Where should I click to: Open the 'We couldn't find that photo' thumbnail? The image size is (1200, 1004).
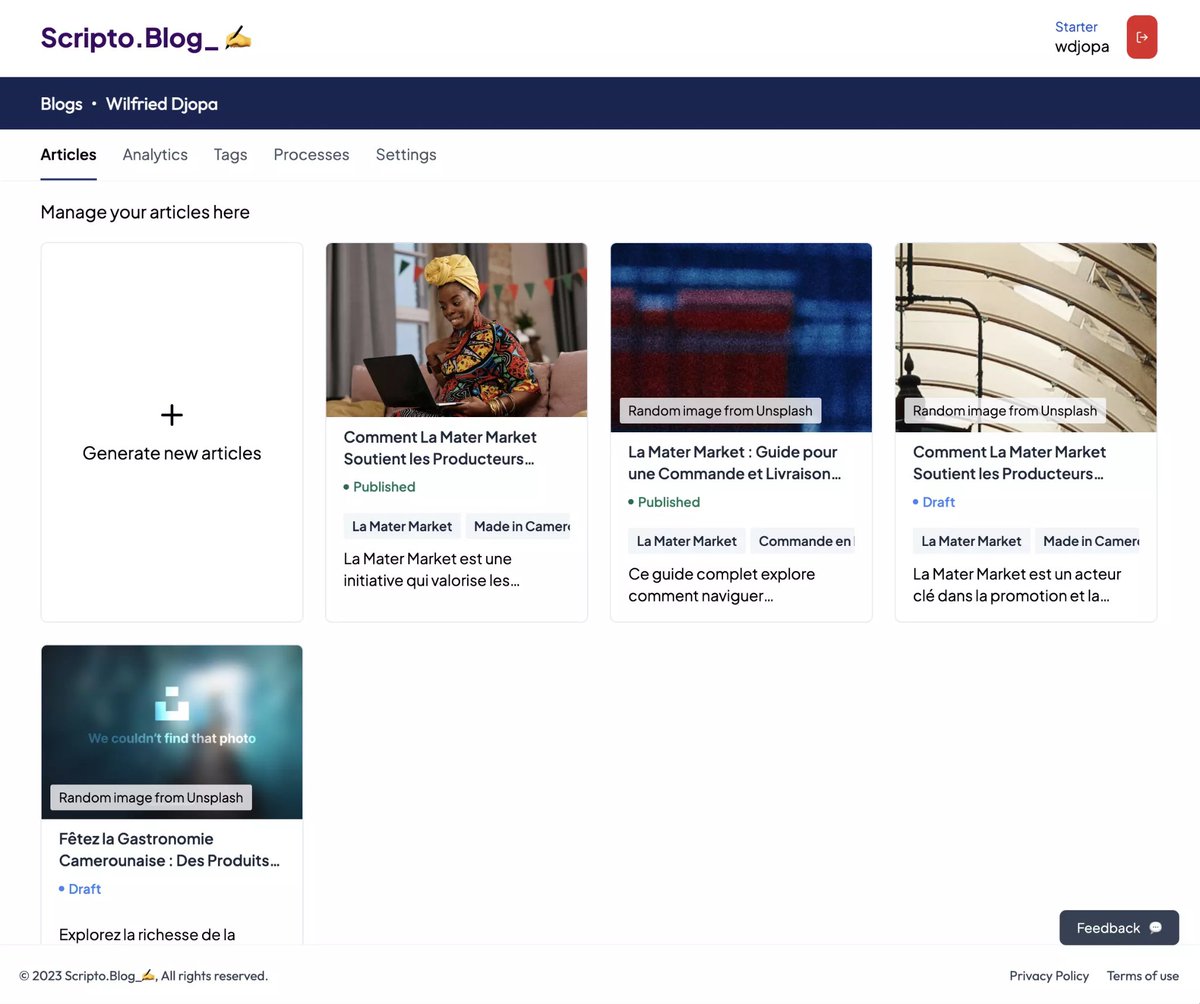(172, 732)
